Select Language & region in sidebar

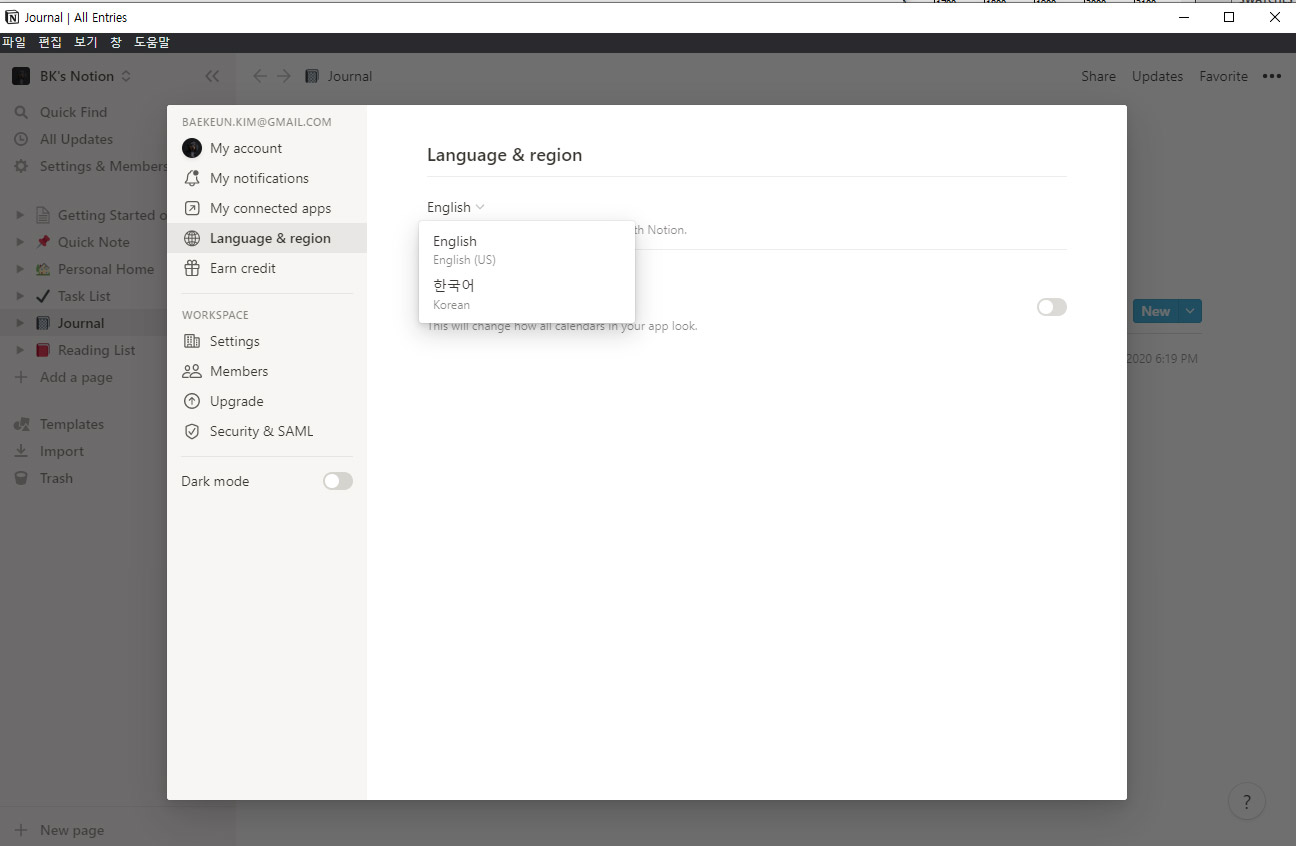267,238
